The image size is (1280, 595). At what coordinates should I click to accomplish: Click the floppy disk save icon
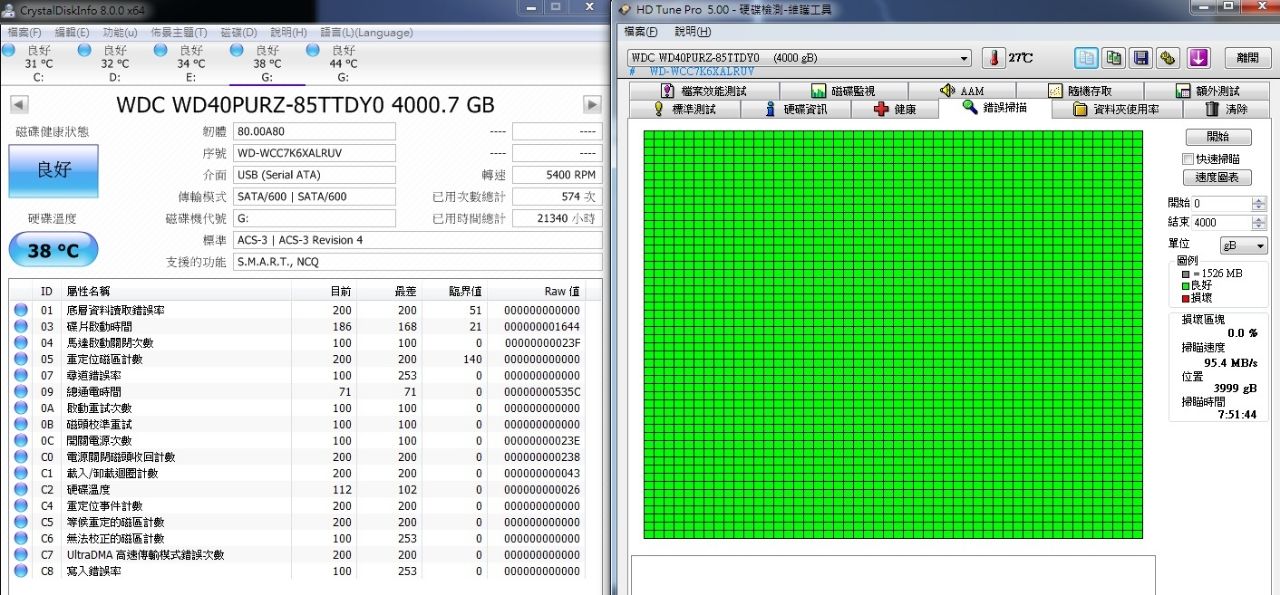1140,58
